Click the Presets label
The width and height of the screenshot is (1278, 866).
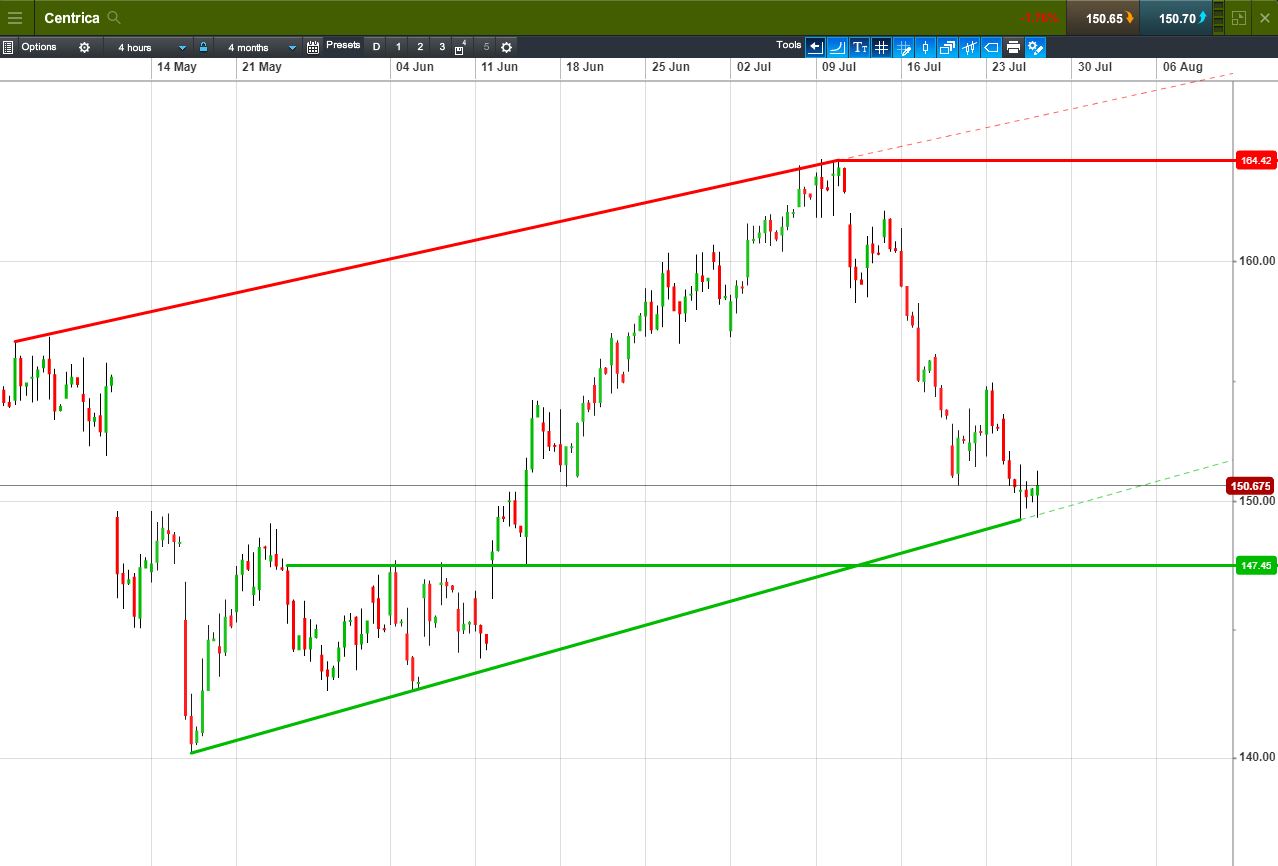click(x=343, y=45)
